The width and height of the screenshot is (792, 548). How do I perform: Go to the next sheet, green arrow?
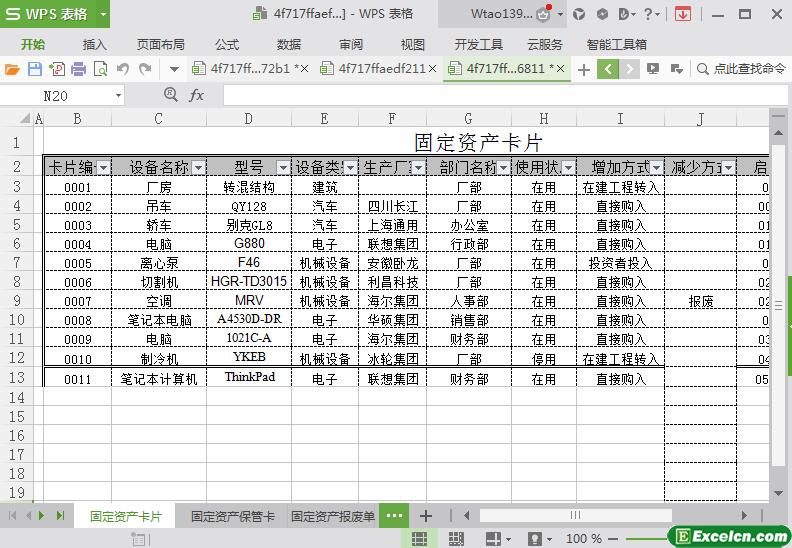coord(41,516)
